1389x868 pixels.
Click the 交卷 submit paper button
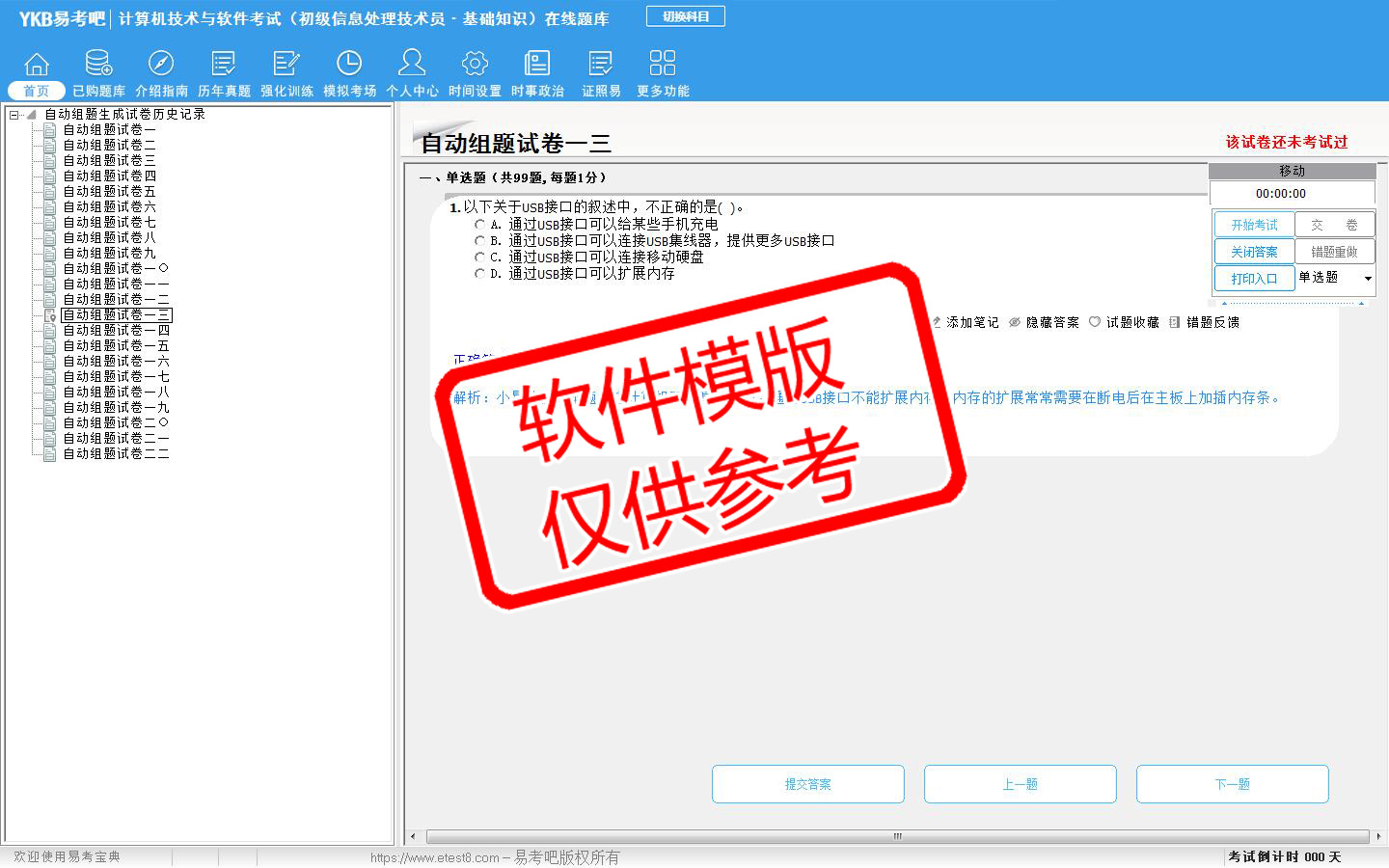coord(1334,225)
